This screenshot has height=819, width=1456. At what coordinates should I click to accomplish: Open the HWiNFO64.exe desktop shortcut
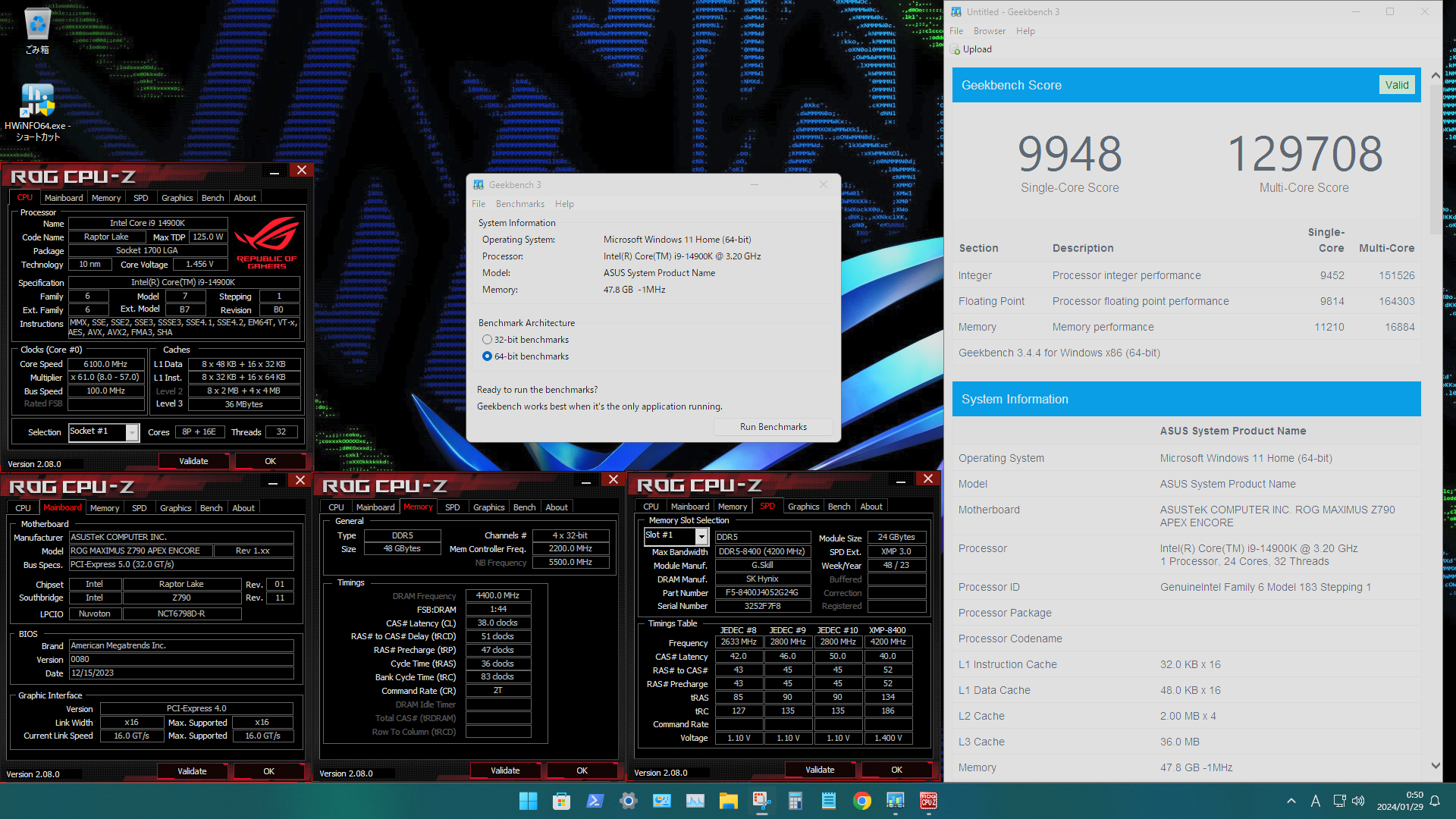(x=37, y=111)
